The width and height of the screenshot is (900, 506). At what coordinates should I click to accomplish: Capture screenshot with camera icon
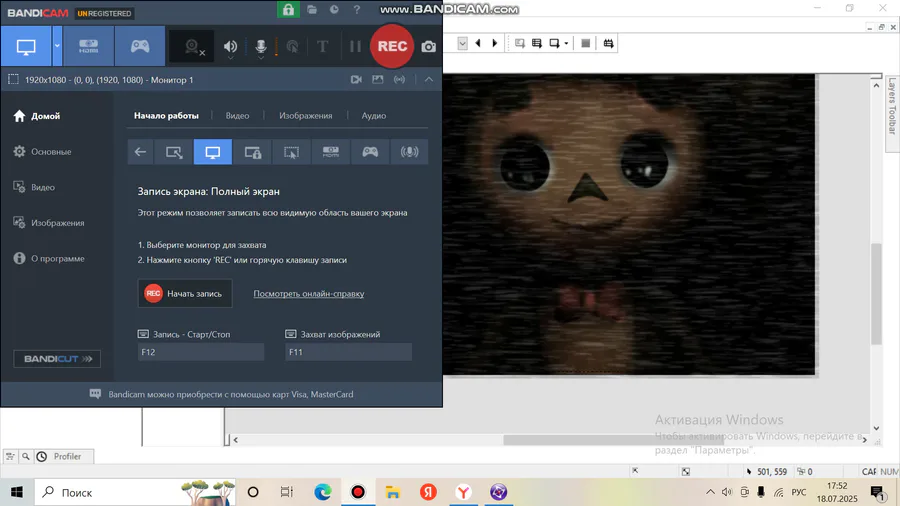[428, 47]
